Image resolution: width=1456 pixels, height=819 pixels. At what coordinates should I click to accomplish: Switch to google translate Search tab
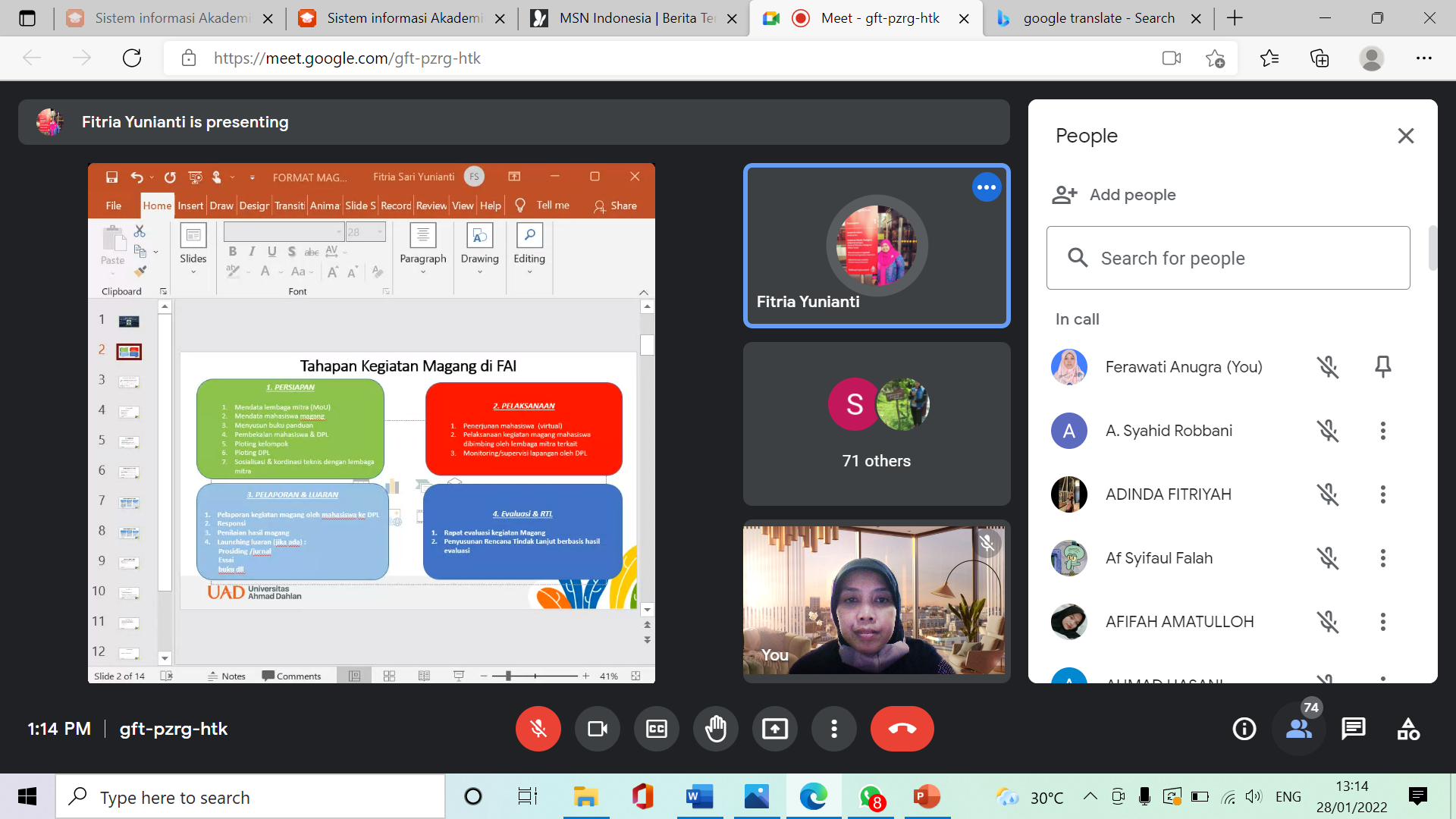pos(1098,18)
